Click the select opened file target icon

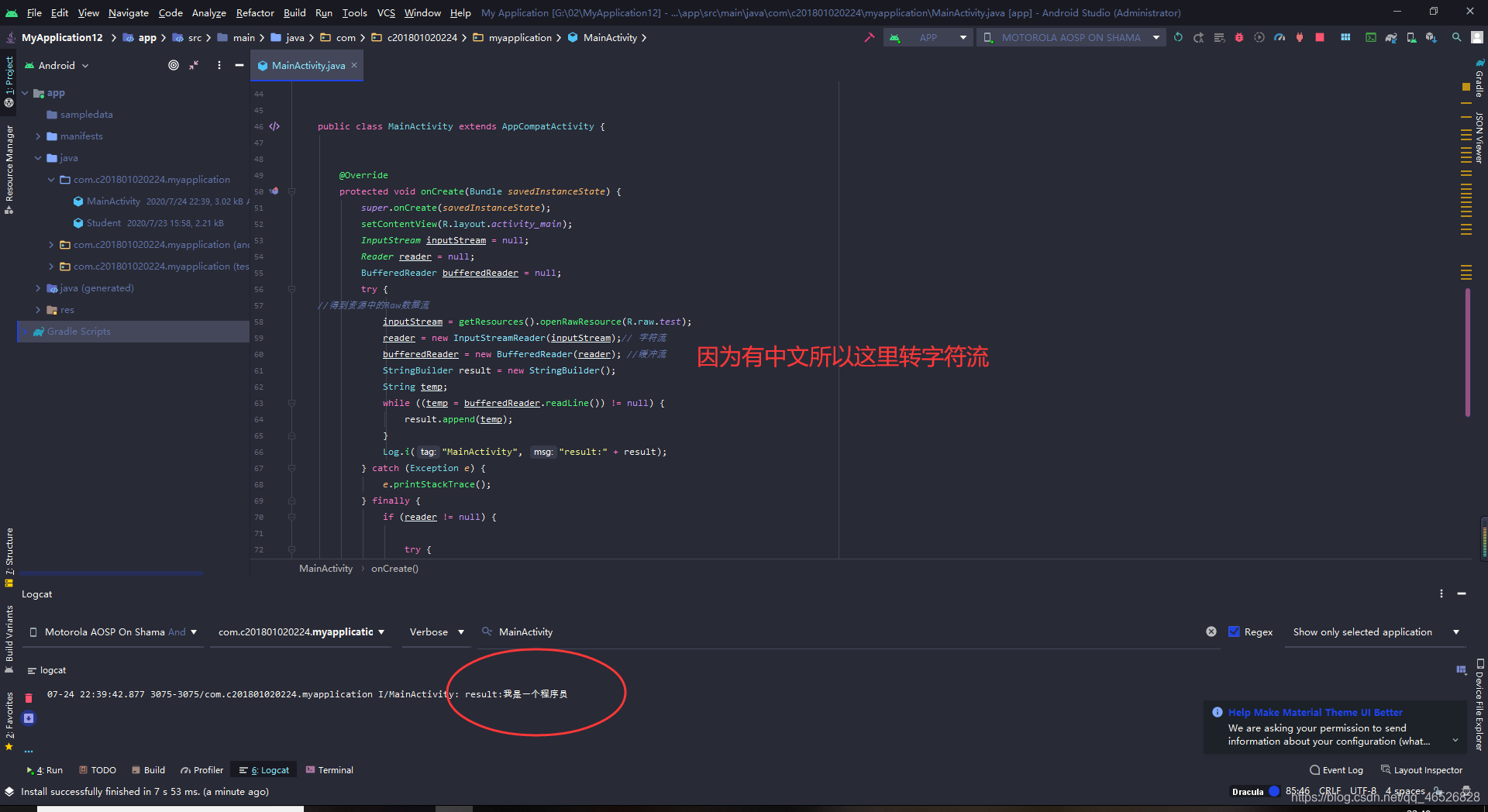174,65
